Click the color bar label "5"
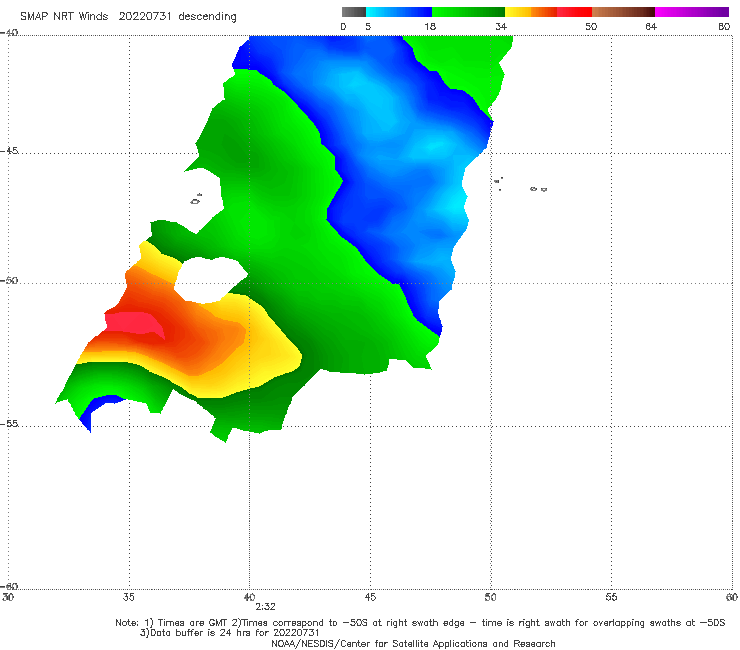Image resolution: width=740 pixels, height=650 pixels. click(x=368, y=27)
